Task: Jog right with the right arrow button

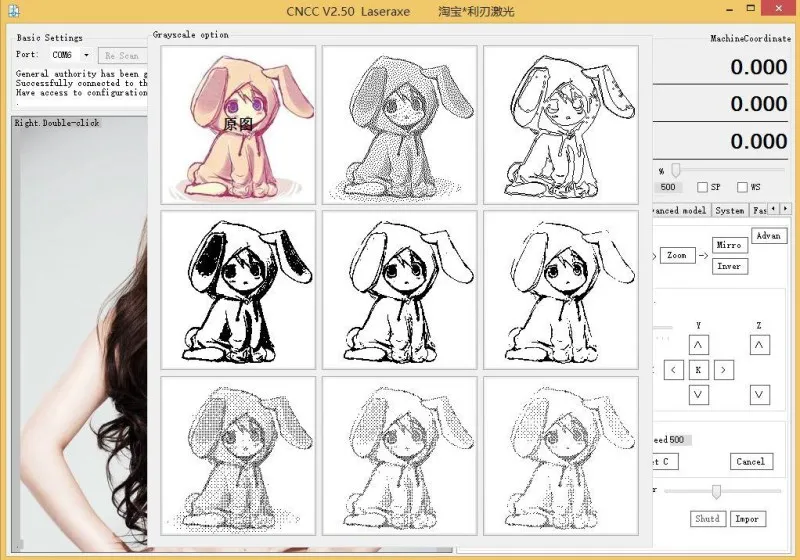Action: coord(723,370)
